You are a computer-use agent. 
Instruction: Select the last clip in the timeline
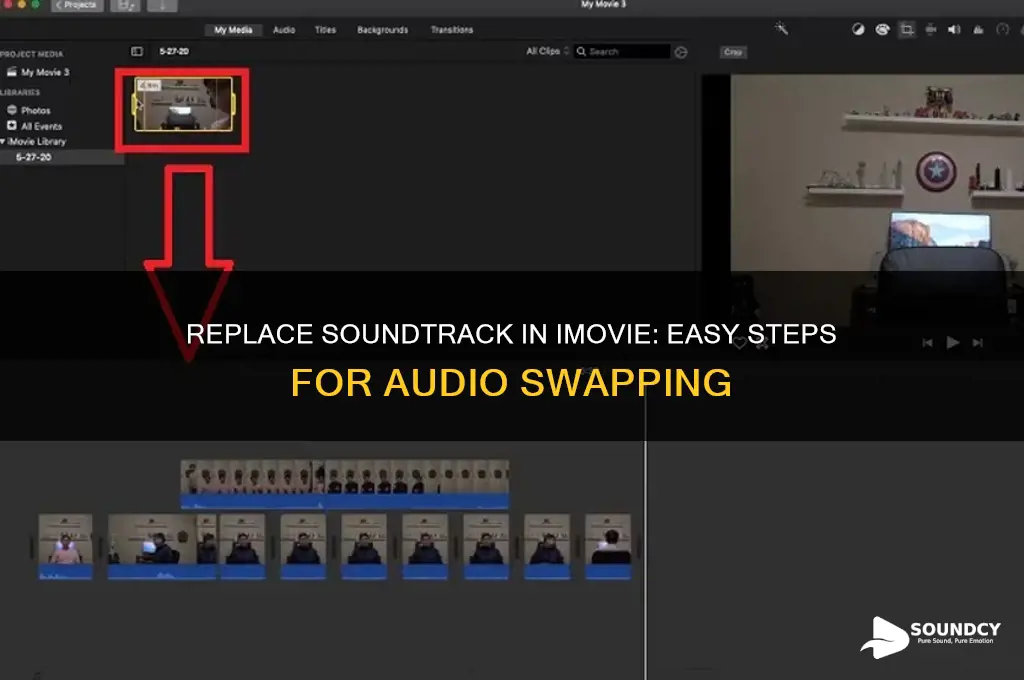pos(608,547)
